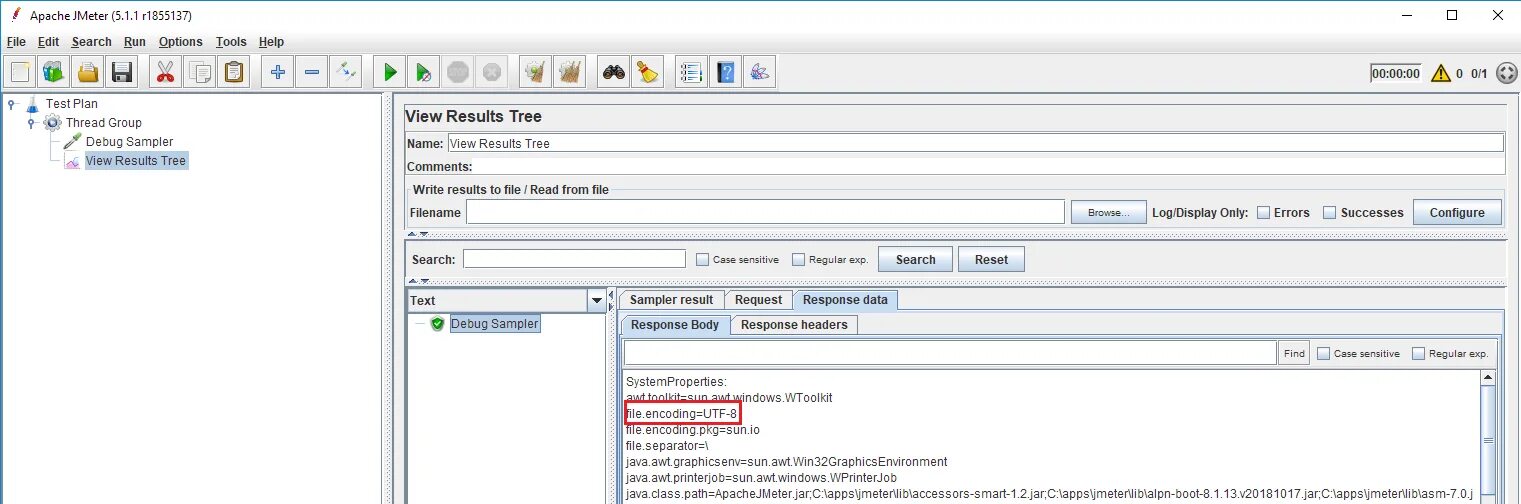Click the New test plan icon

click(21, 72)
